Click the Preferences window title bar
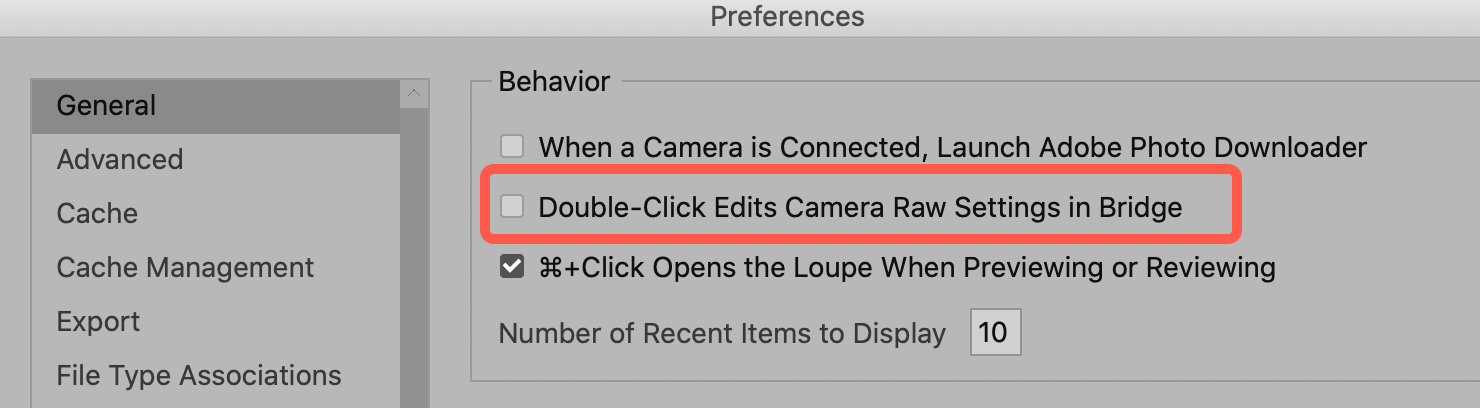Screen dimensions: 1480x408 [787, 17]
